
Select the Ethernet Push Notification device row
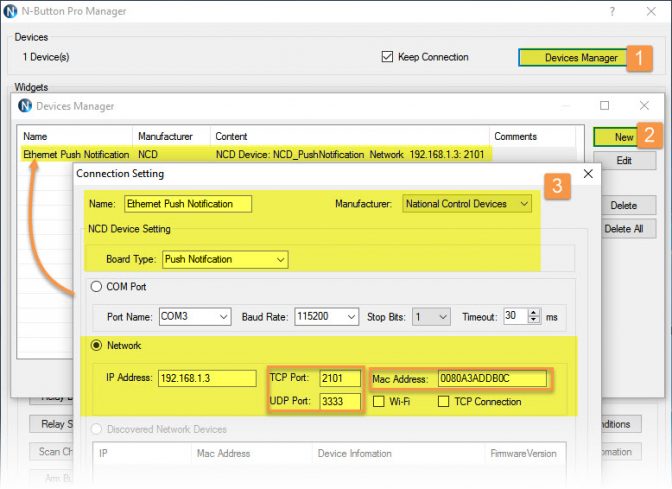[x=76, y=155]
